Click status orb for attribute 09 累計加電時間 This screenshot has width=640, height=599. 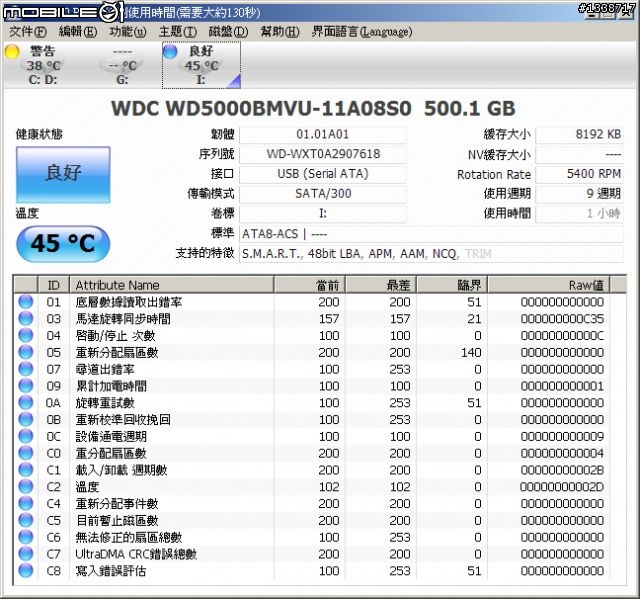click(x=25, y=386)
